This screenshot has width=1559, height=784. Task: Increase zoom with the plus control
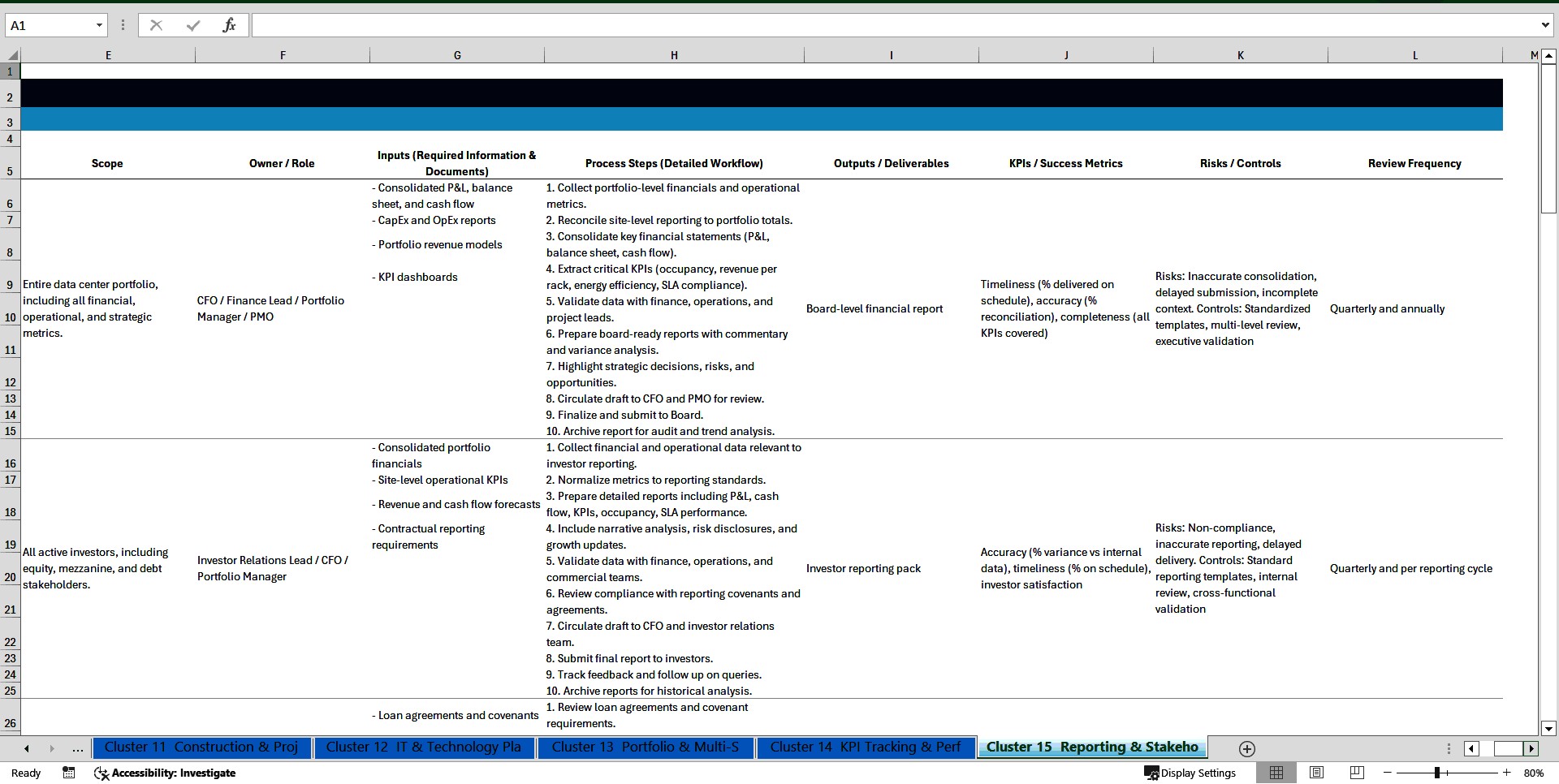tap(1507, 773)
